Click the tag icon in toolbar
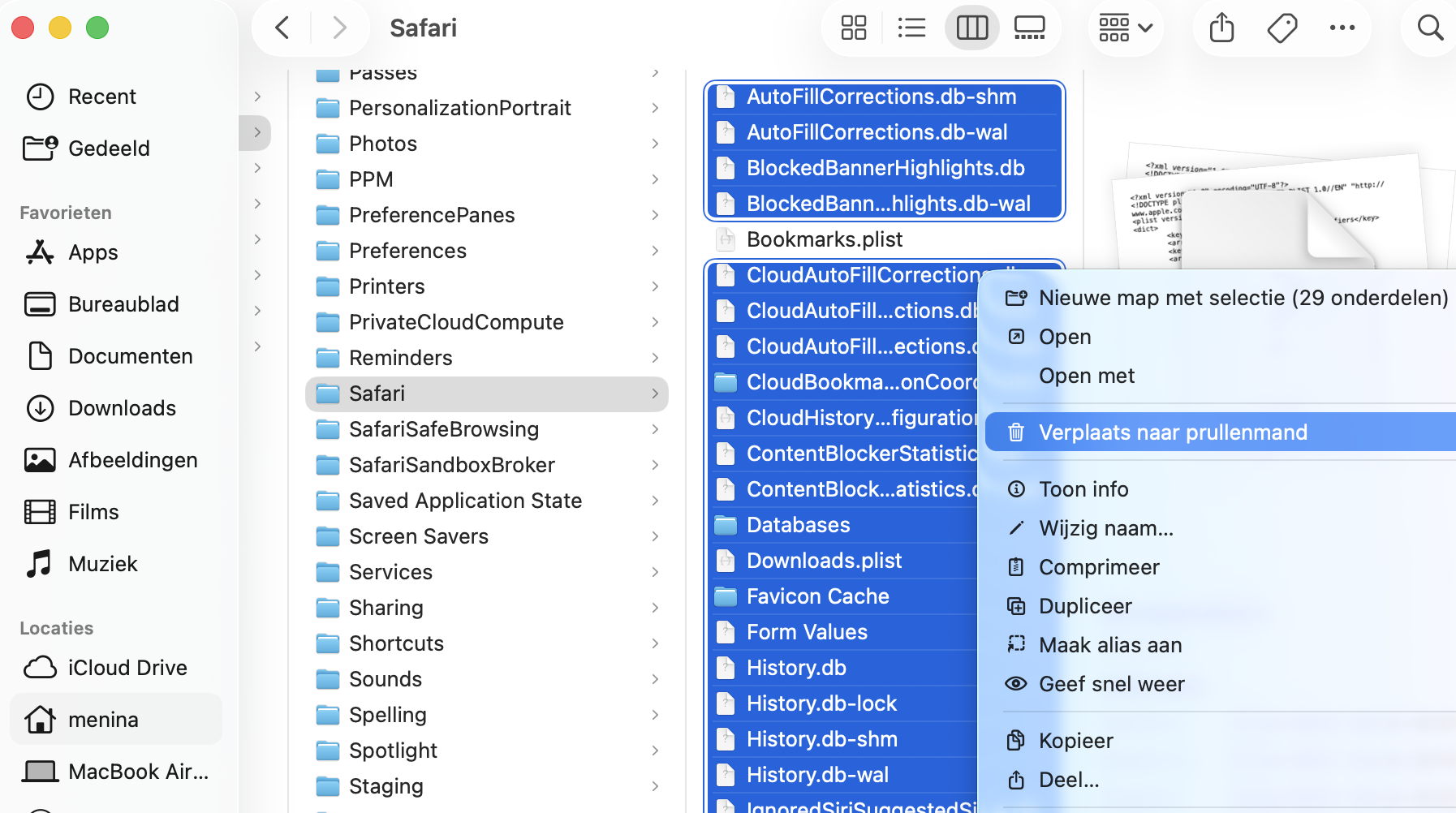 (1282, 28)
